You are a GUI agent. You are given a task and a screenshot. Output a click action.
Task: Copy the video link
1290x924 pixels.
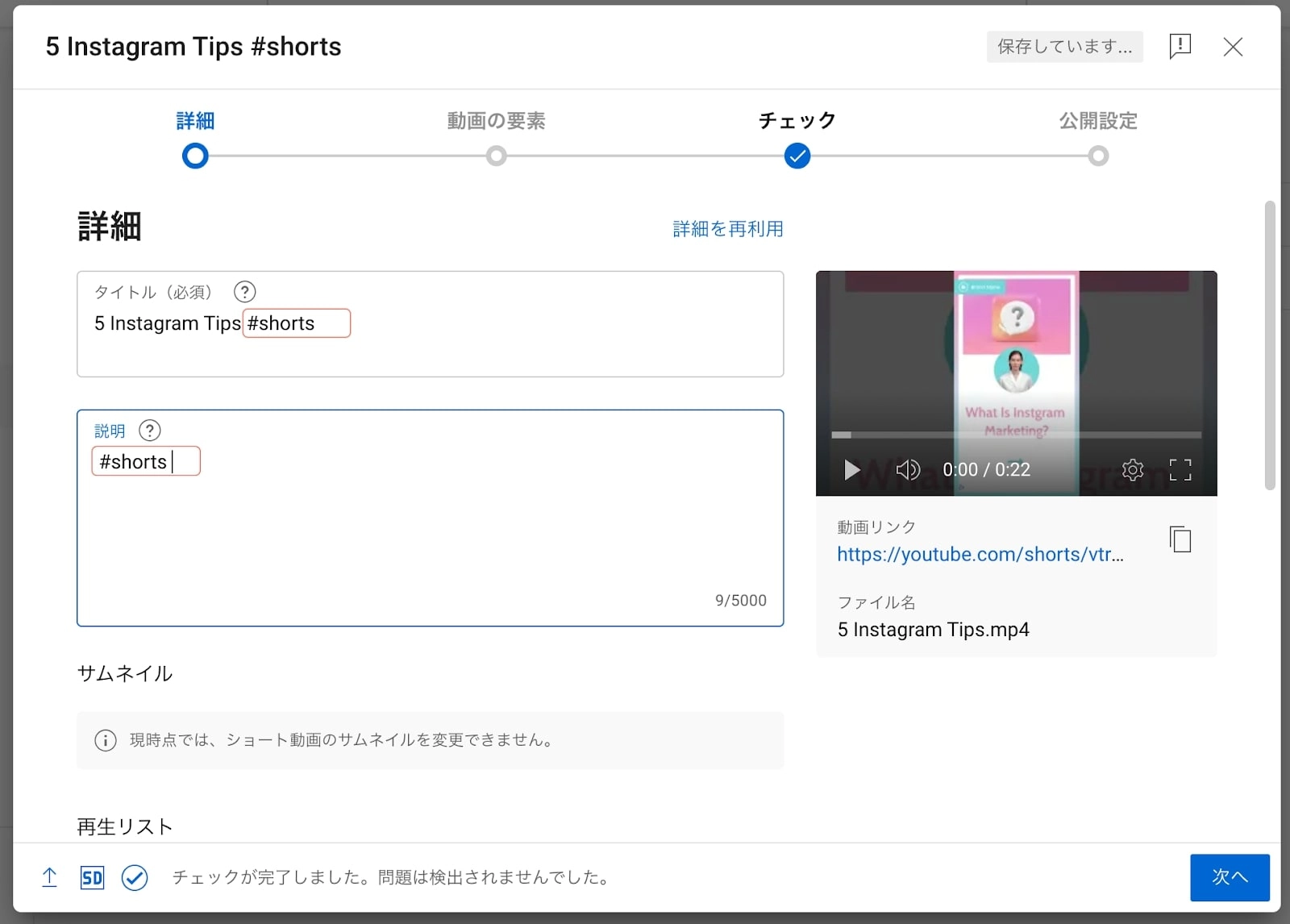pos(1180,539)
